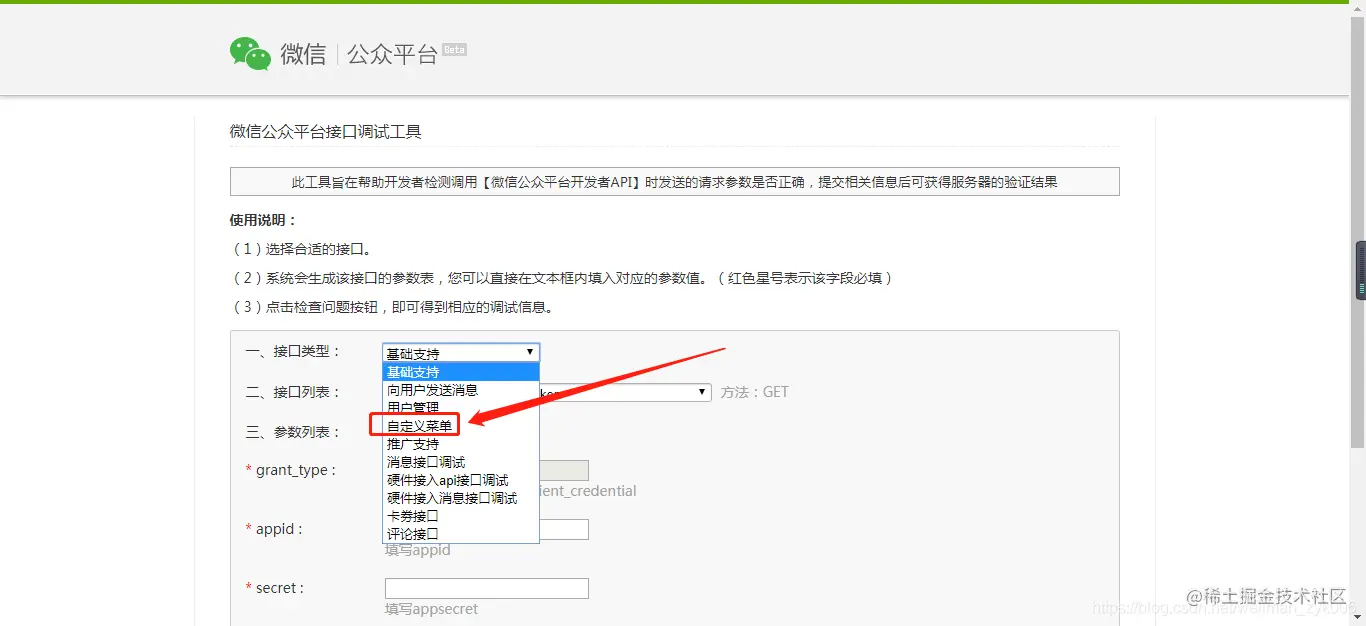Click instruction text （3）点击检查问题按钮
This screenshot has height=626, width=1366.
(392, 307)
